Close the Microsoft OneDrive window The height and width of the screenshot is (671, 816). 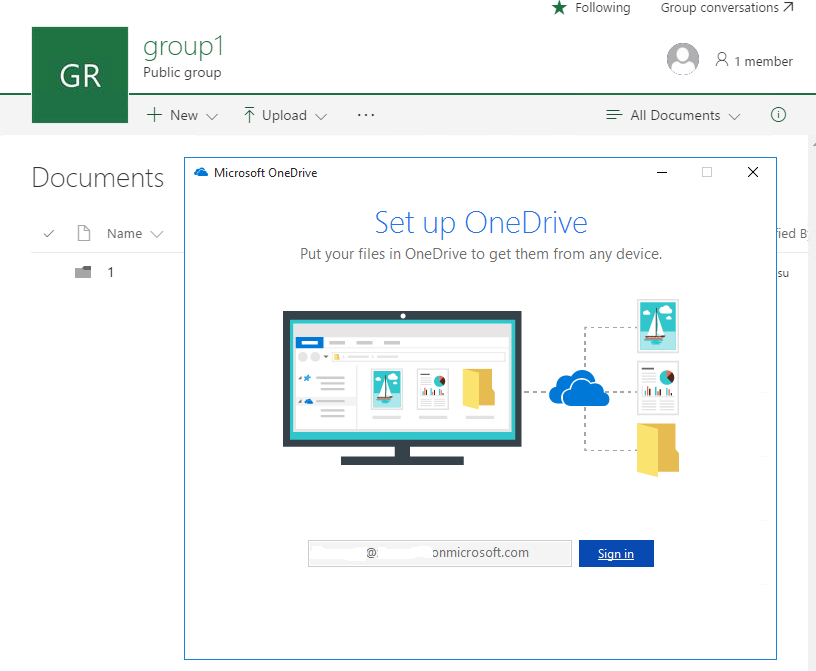pyautogui.click(x=753, y=172)
